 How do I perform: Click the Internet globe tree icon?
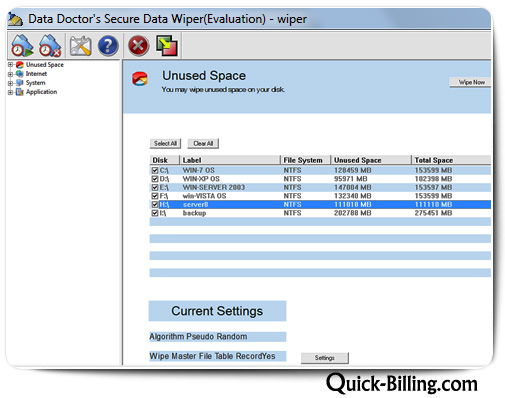[20, 74]
